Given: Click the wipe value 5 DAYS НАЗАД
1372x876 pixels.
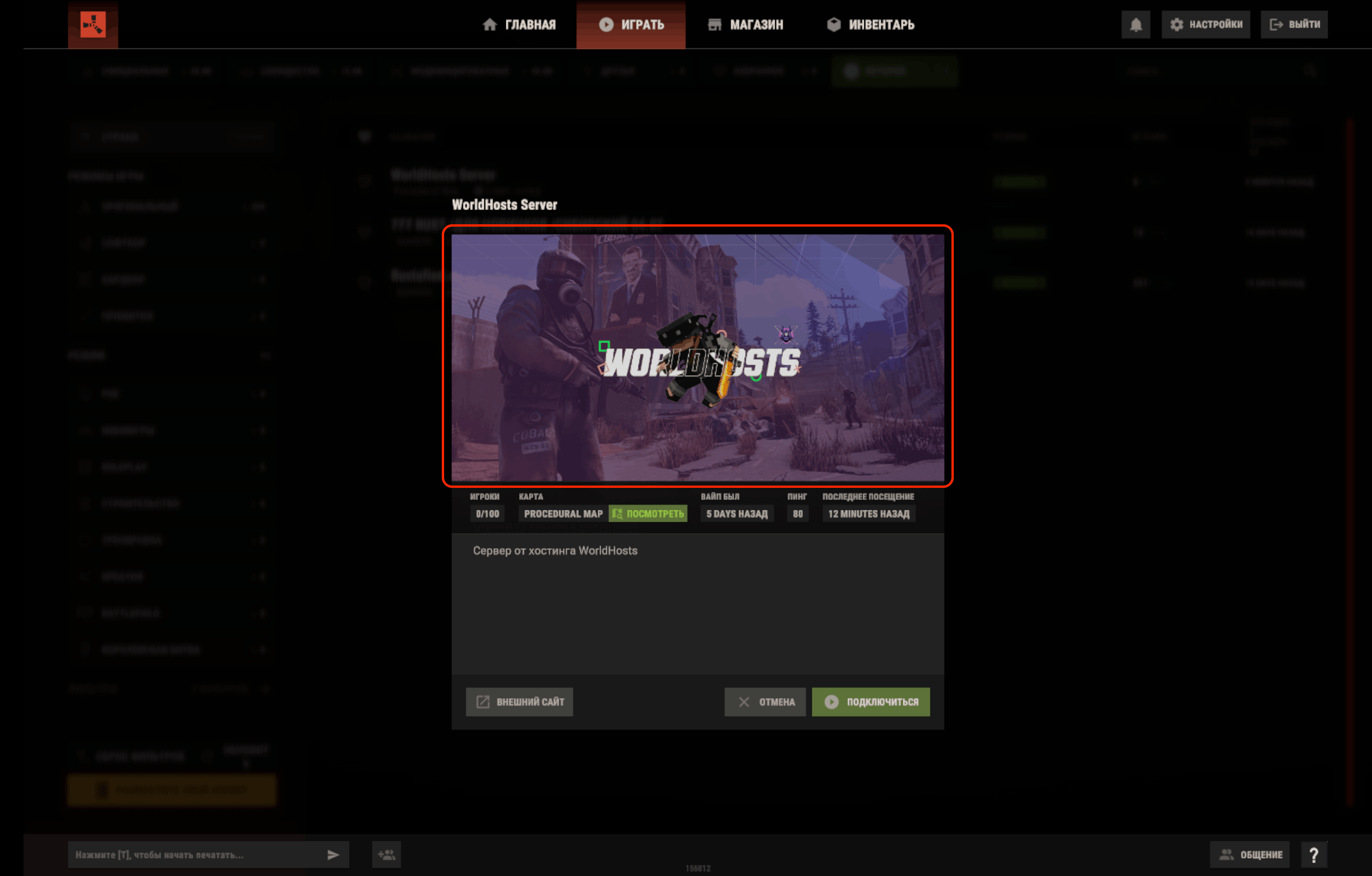Looking at the screenshot, I should pos(737,514).
